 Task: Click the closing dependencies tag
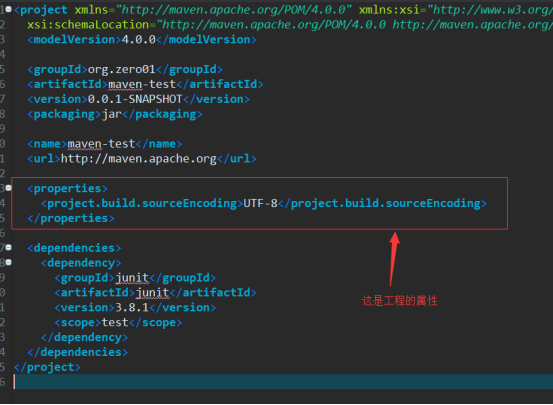pyautogui.click(x=78, y=352)
